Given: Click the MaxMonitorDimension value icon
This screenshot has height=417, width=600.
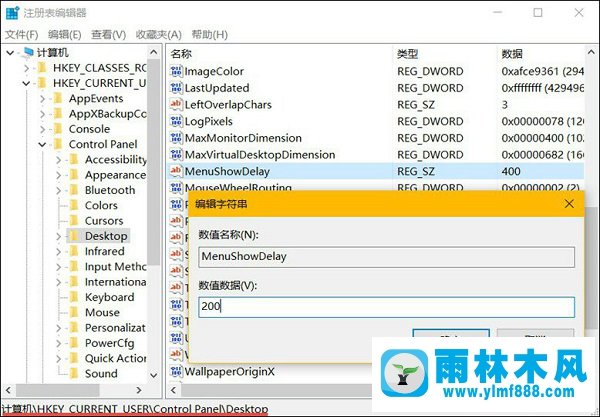Looking at the screenshot, I should coord(176,138).
